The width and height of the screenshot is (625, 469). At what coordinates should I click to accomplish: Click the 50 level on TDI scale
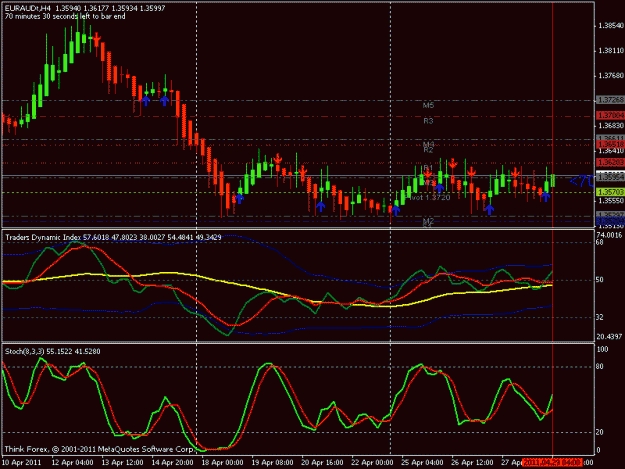coord(600,280)
